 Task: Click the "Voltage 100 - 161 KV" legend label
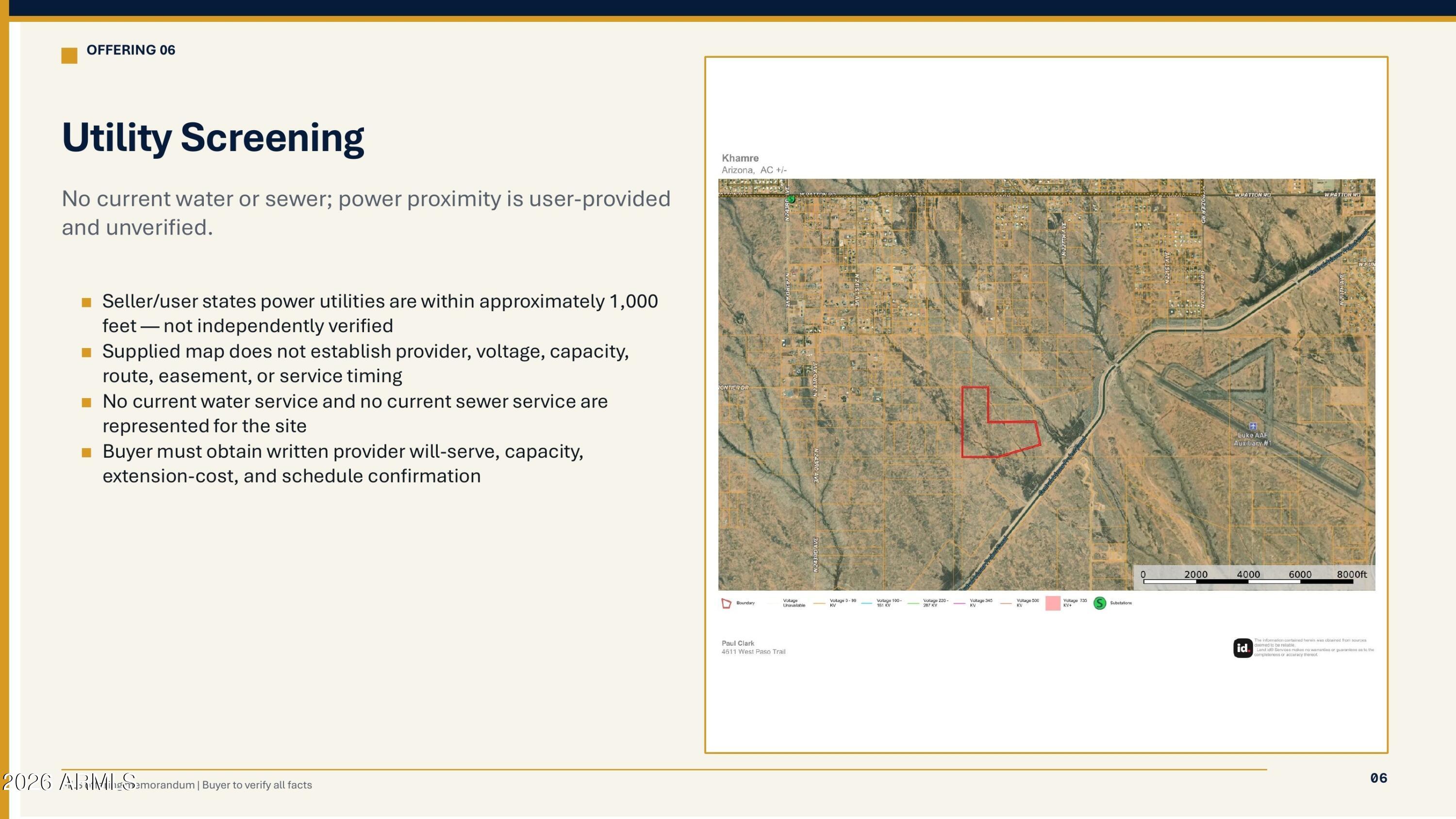889,603
